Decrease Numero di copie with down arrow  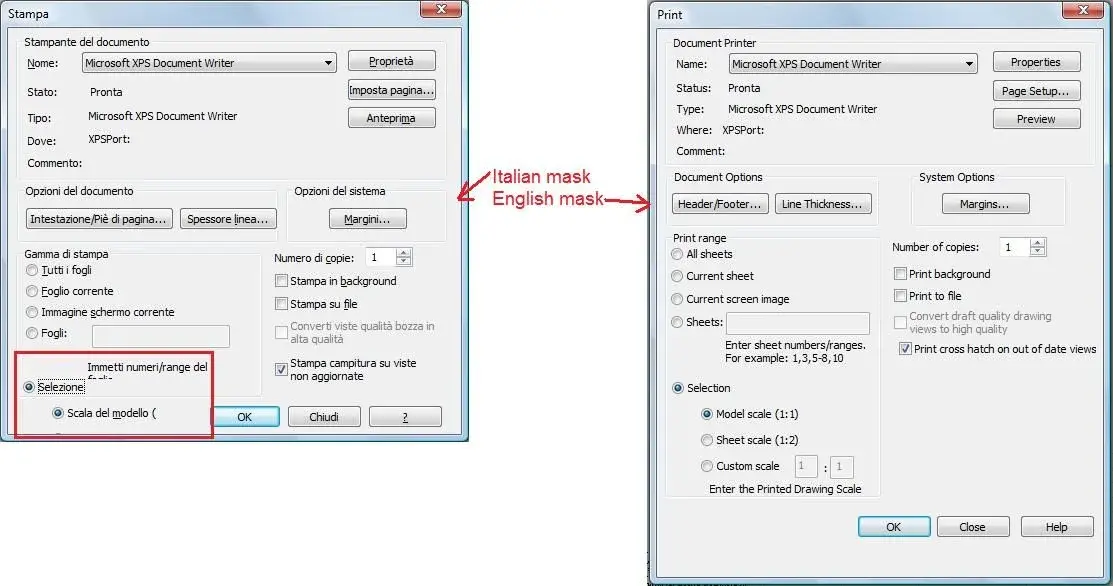[403, 262]
